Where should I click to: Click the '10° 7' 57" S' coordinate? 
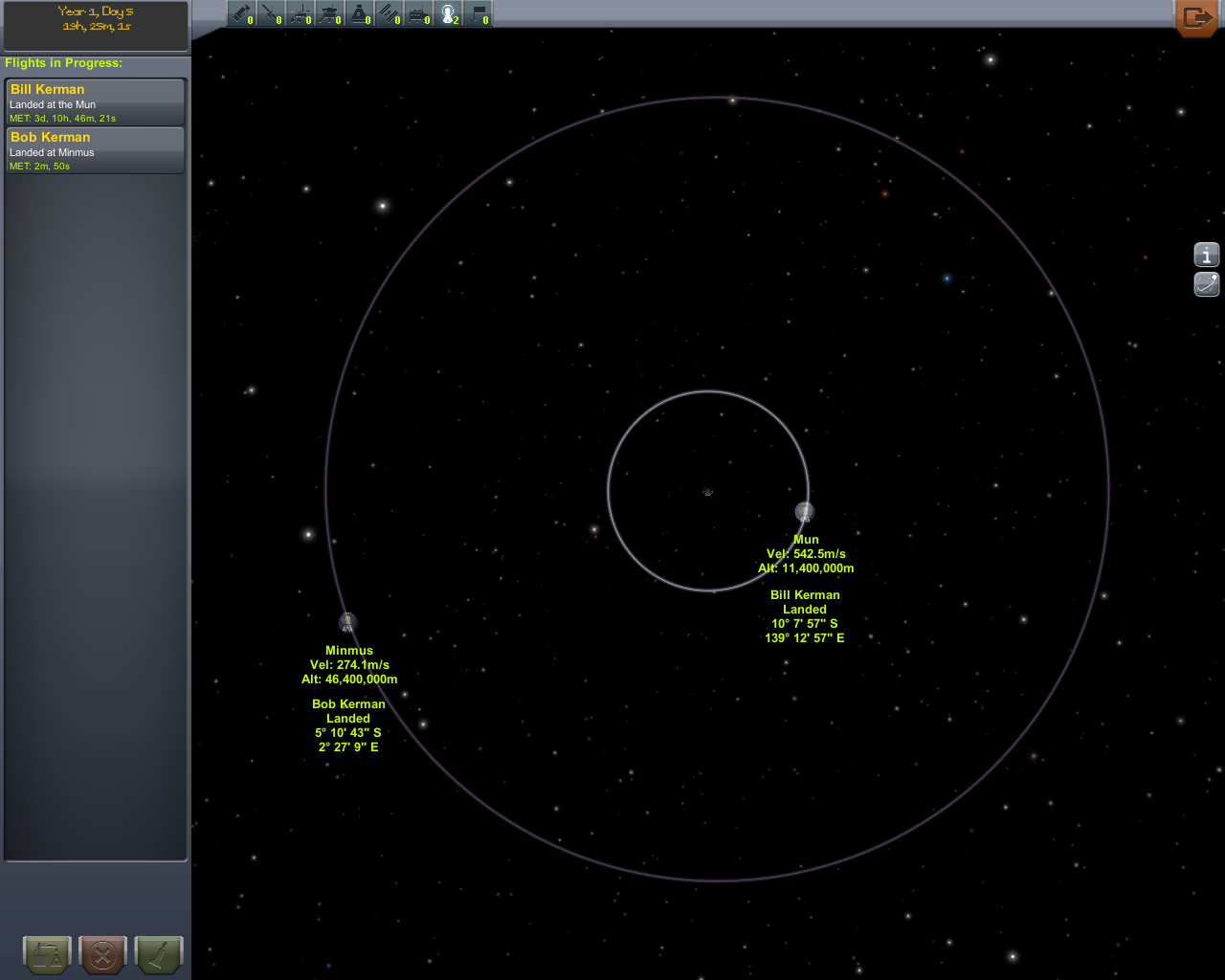(805, 624)
